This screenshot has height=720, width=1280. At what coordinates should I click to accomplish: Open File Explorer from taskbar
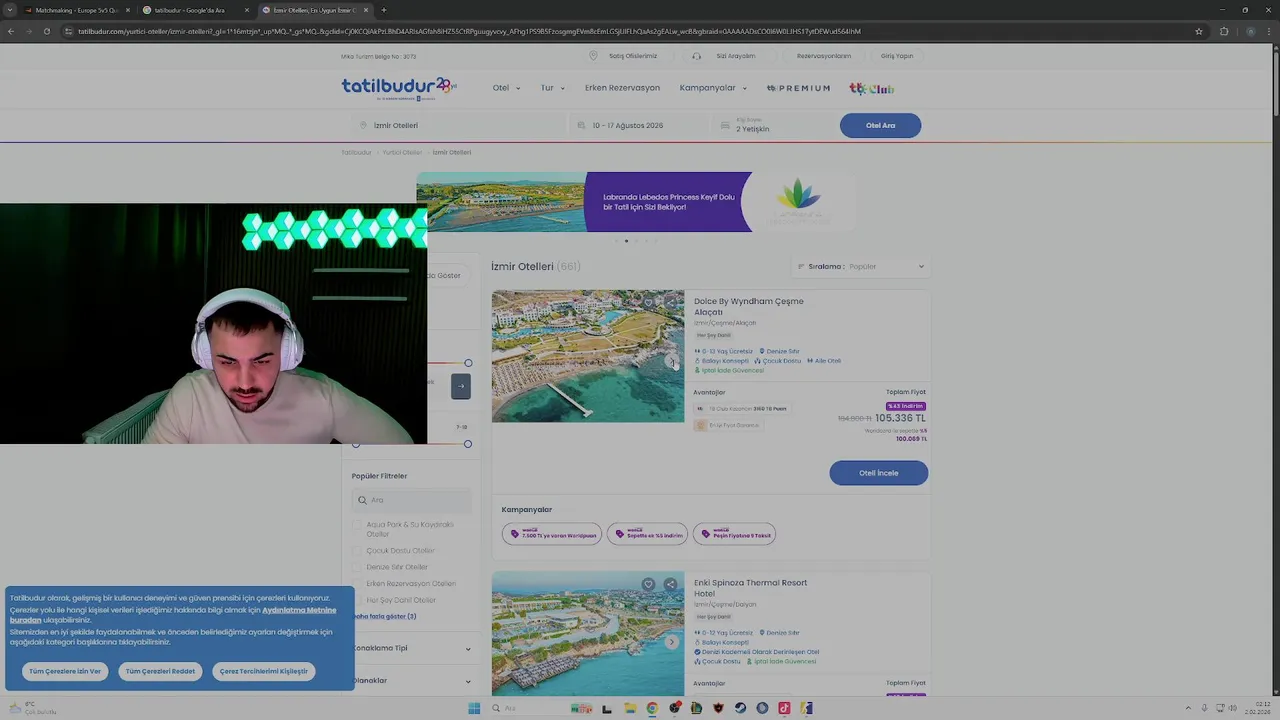(x=630, y=708)
